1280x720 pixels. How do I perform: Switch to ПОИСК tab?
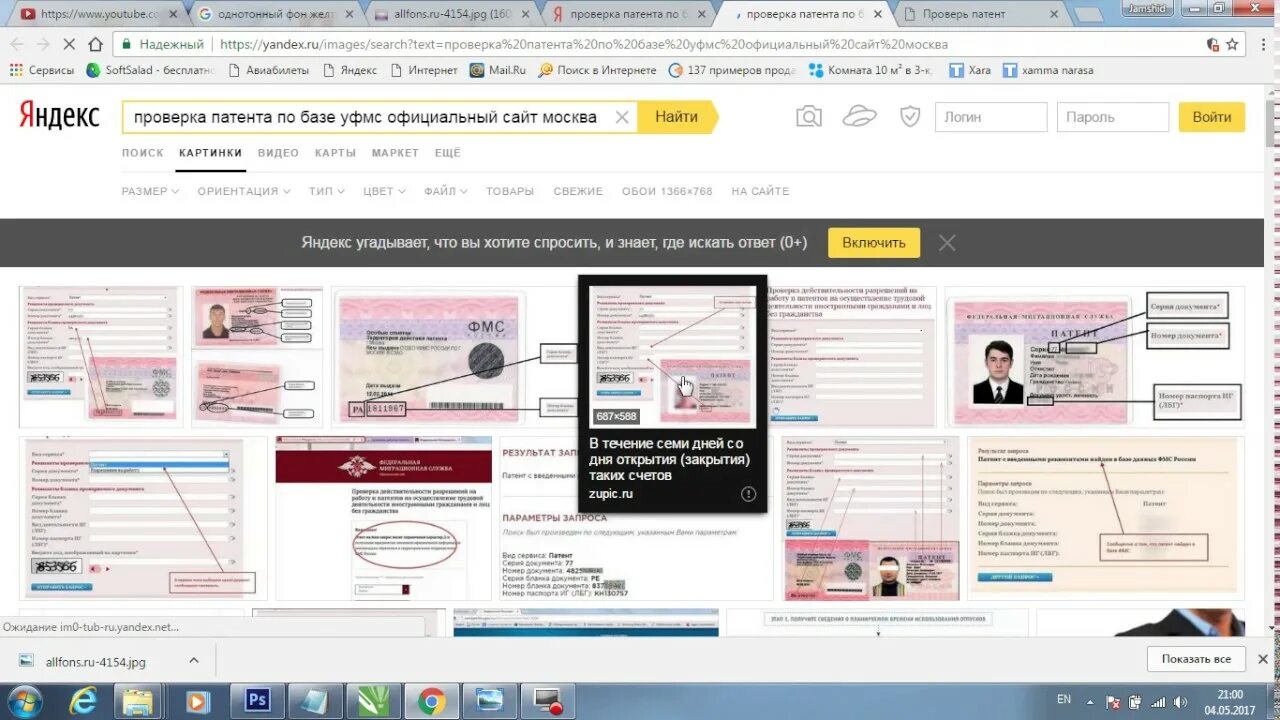tap(142, 153)
